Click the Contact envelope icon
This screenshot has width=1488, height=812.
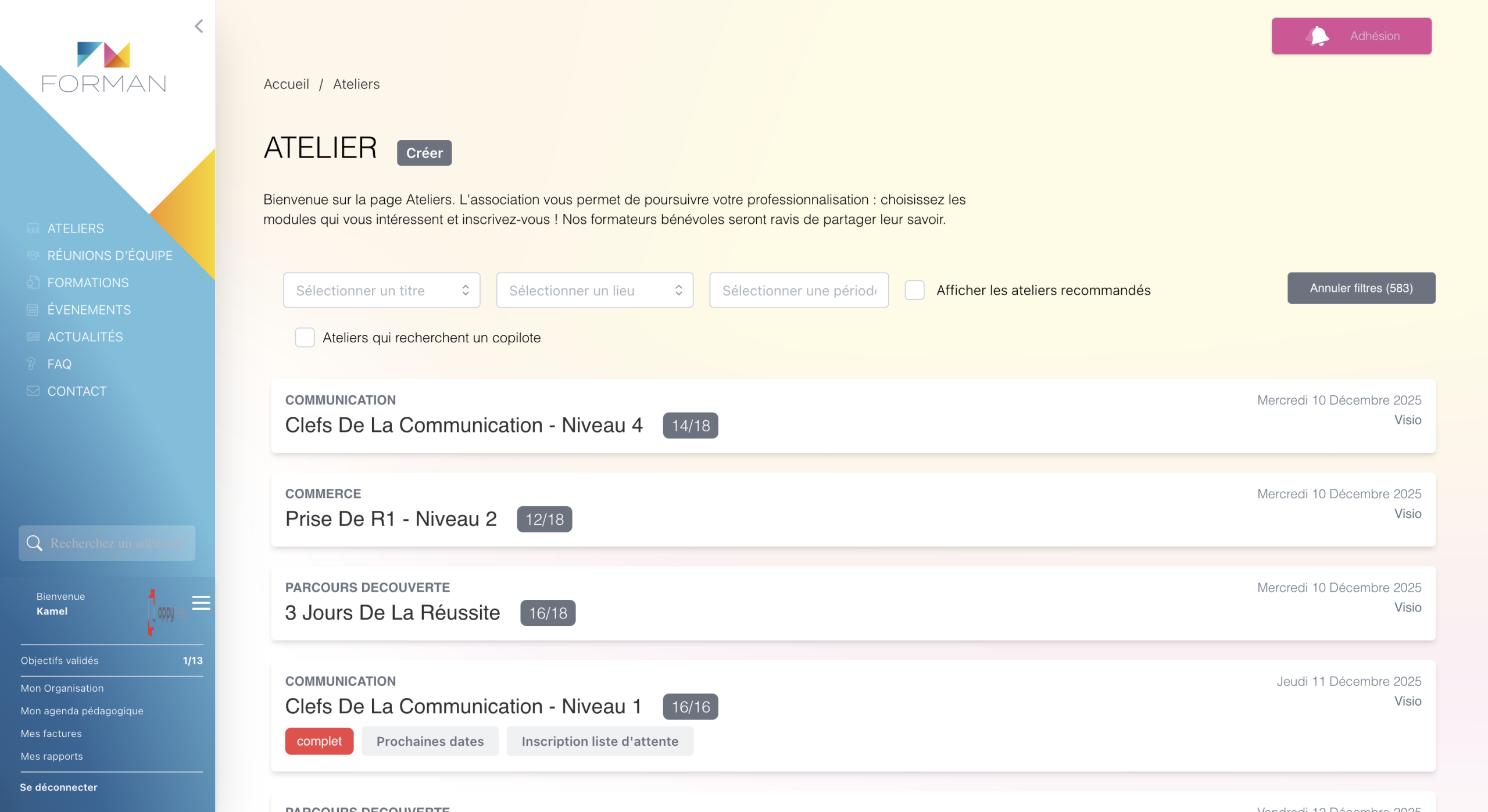click(x=33, y=391)
